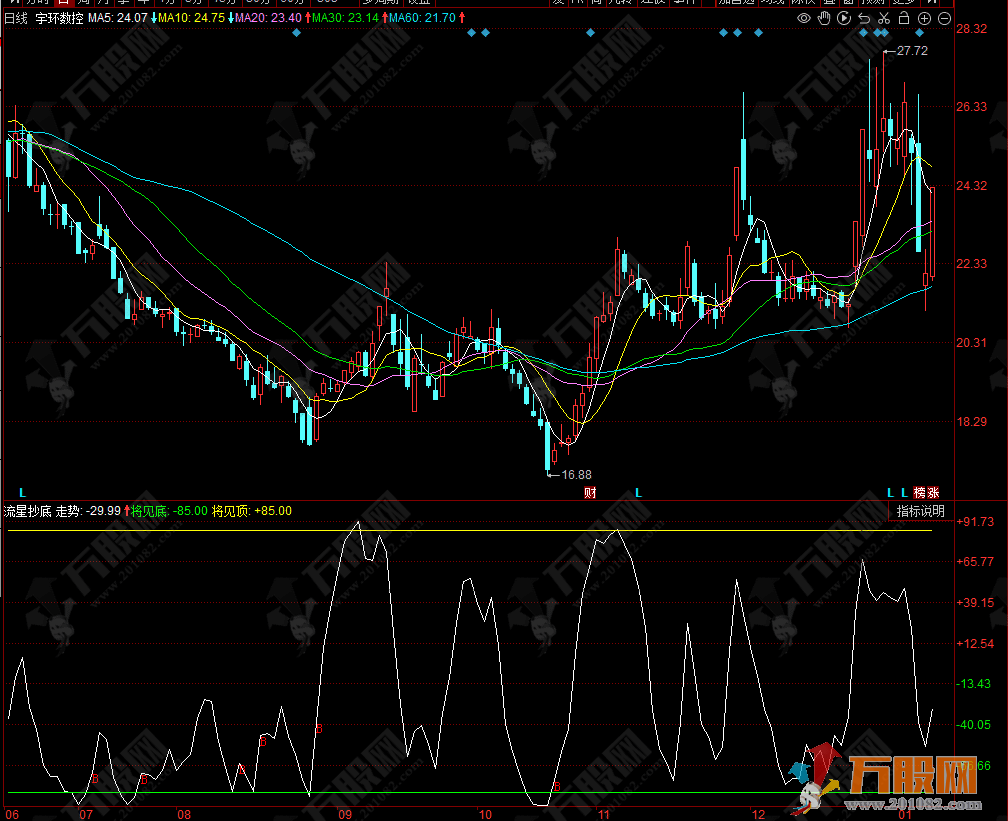Click the 16.88 low price annotation
Screen dimensions: 1008x821
576,475
